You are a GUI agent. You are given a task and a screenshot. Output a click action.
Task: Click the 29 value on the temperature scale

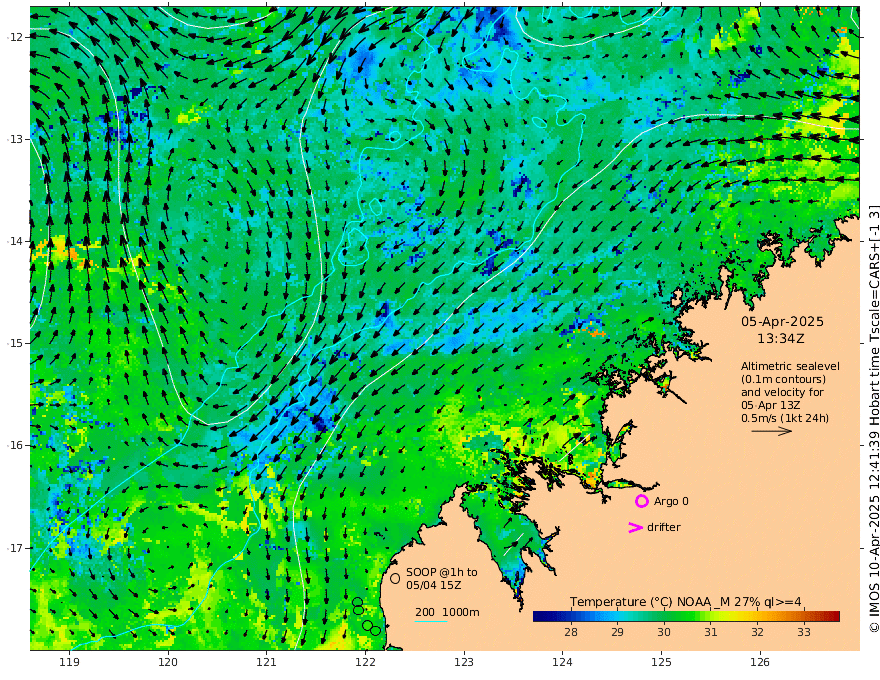point(617,632)
